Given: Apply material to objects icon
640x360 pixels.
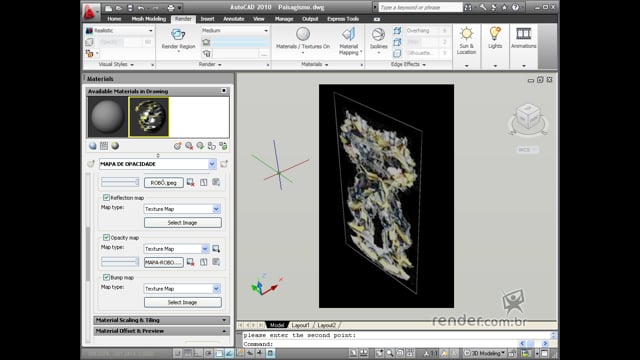Looking at the screenshot, I should (211, 146).
